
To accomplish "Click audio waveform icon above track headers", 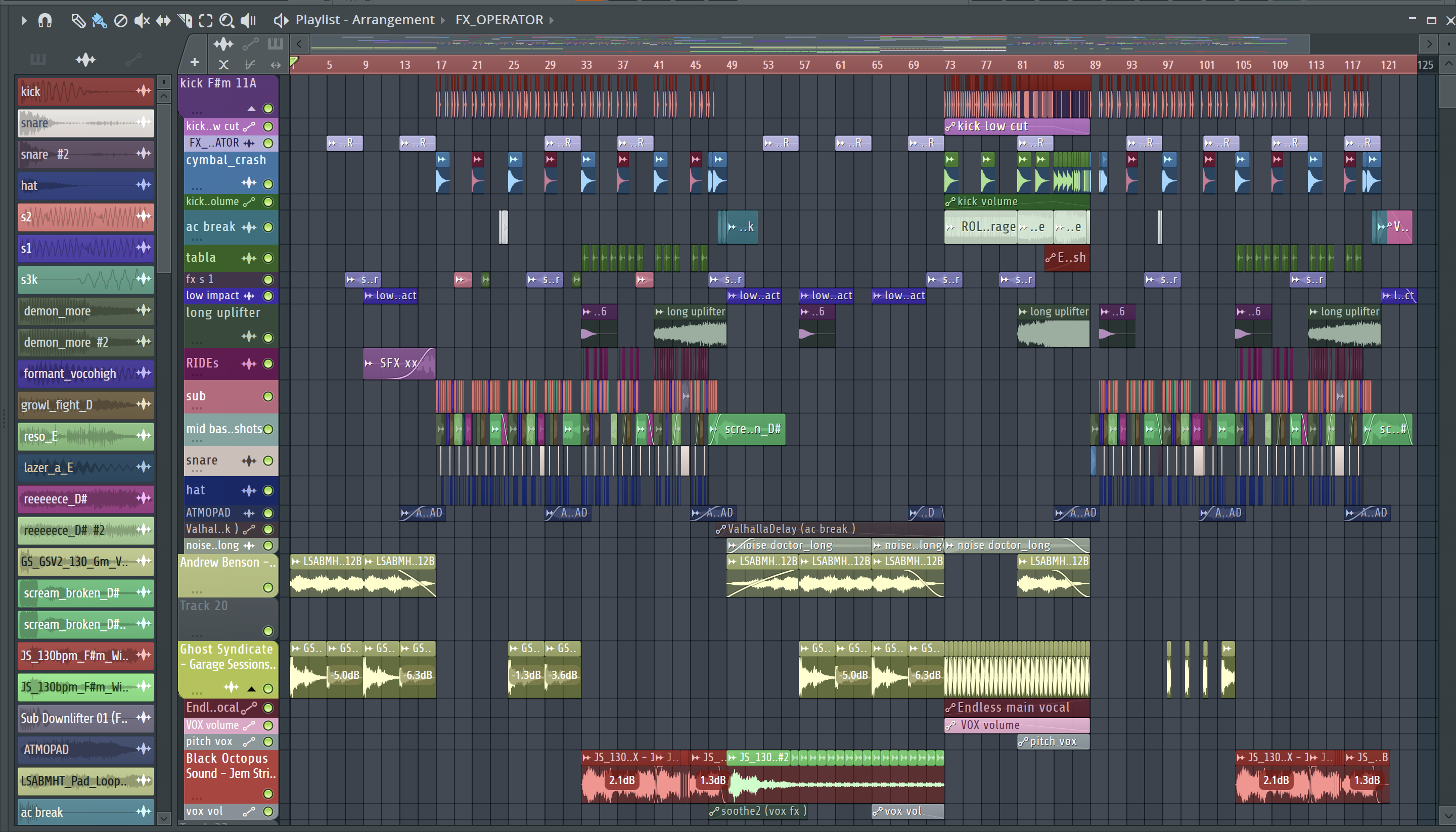I will (223, 44).
